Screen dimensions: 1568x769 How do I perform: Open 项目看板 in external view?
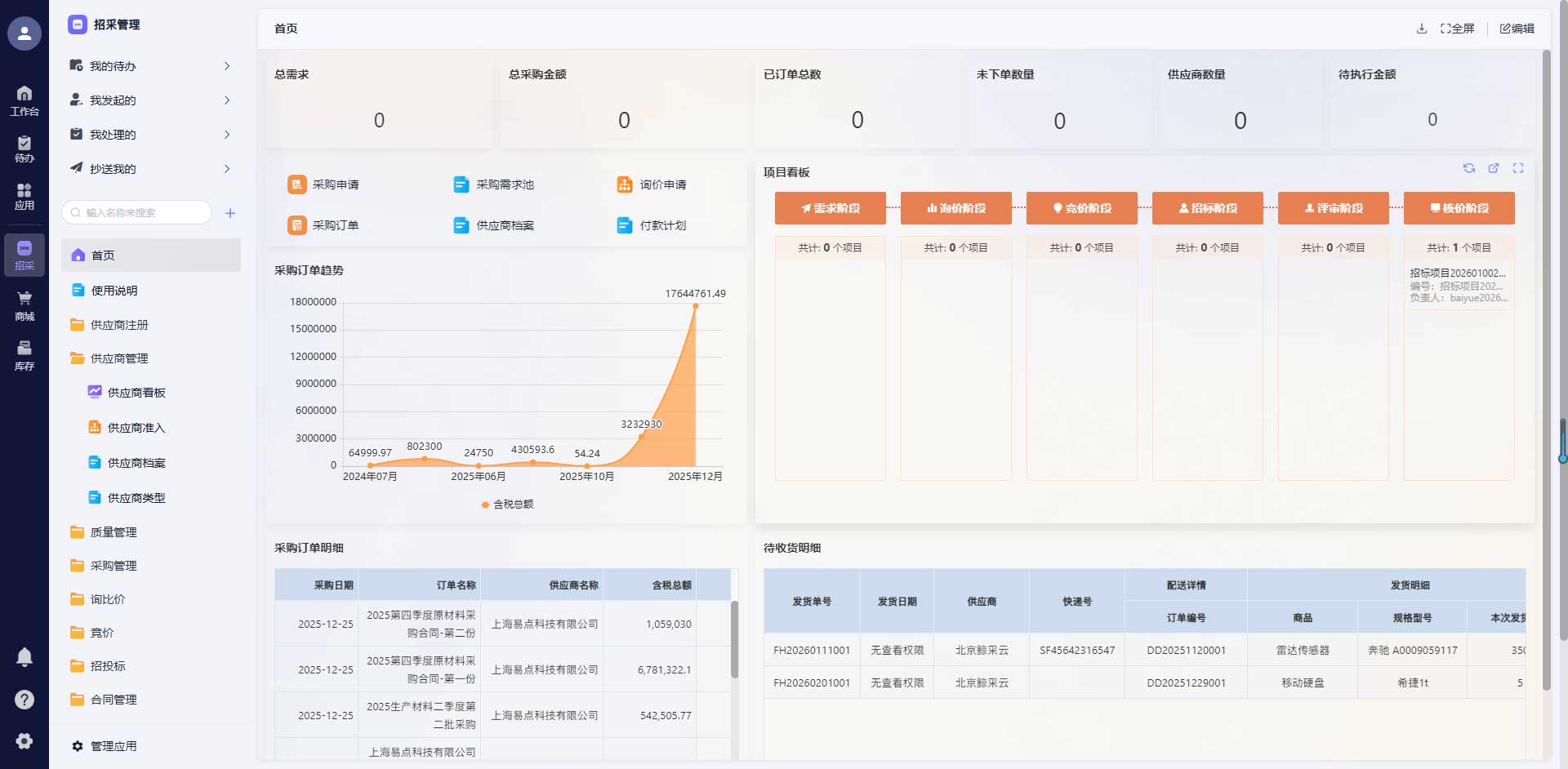pyautogui.click(x=1494, y=168)
